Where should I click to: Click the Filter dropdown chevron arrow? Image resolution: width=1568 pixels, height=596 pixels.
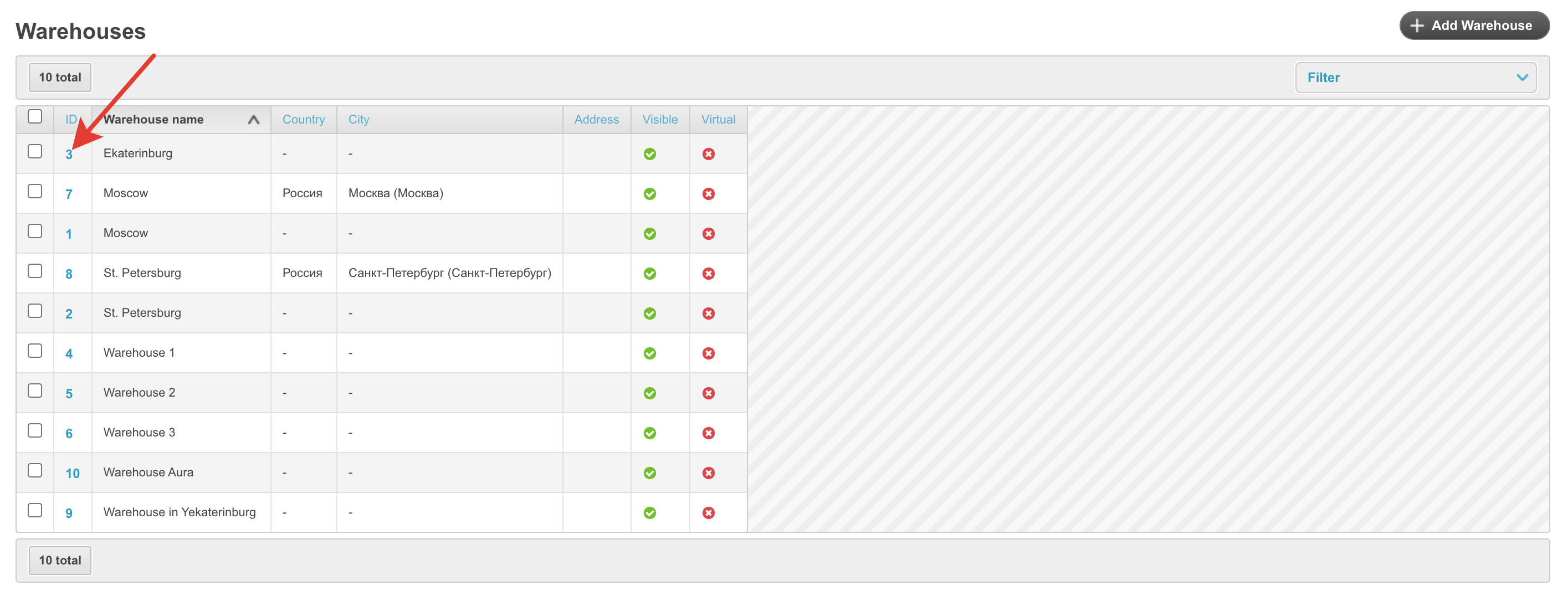point(1522,78)
